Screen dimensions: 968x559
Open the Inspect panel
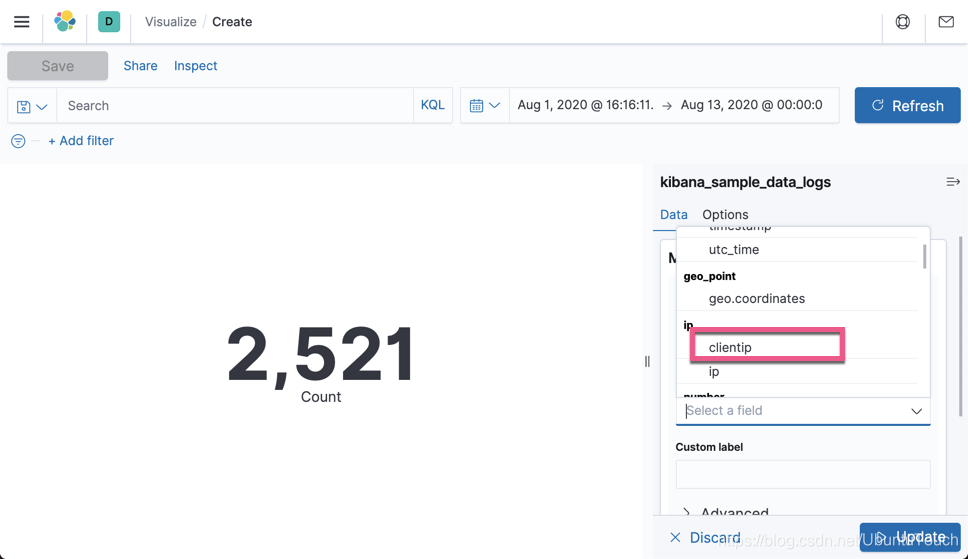point(195,65)
